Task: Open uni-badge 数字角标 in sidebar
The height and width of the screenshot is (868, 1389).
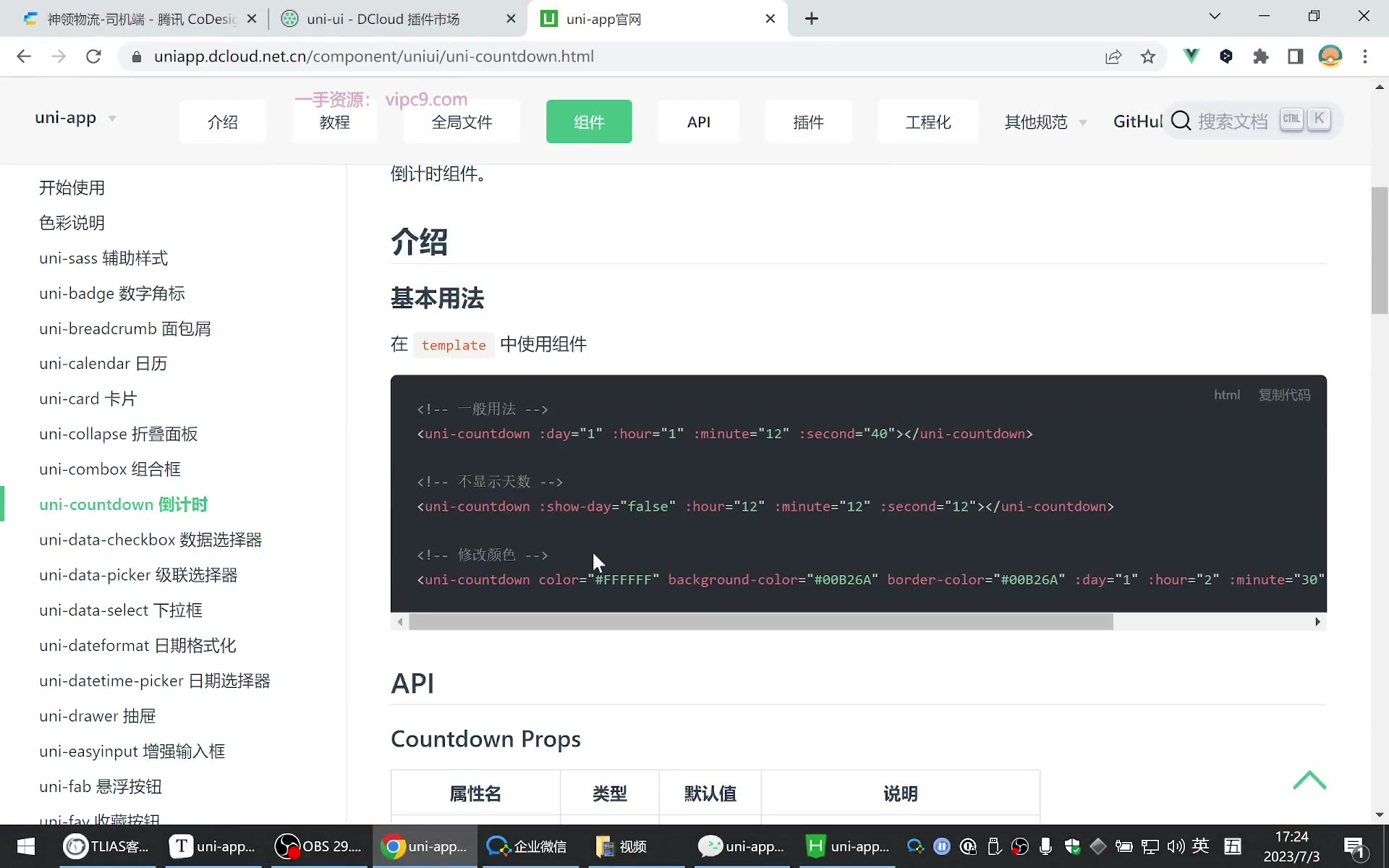Action: (112, 293)
